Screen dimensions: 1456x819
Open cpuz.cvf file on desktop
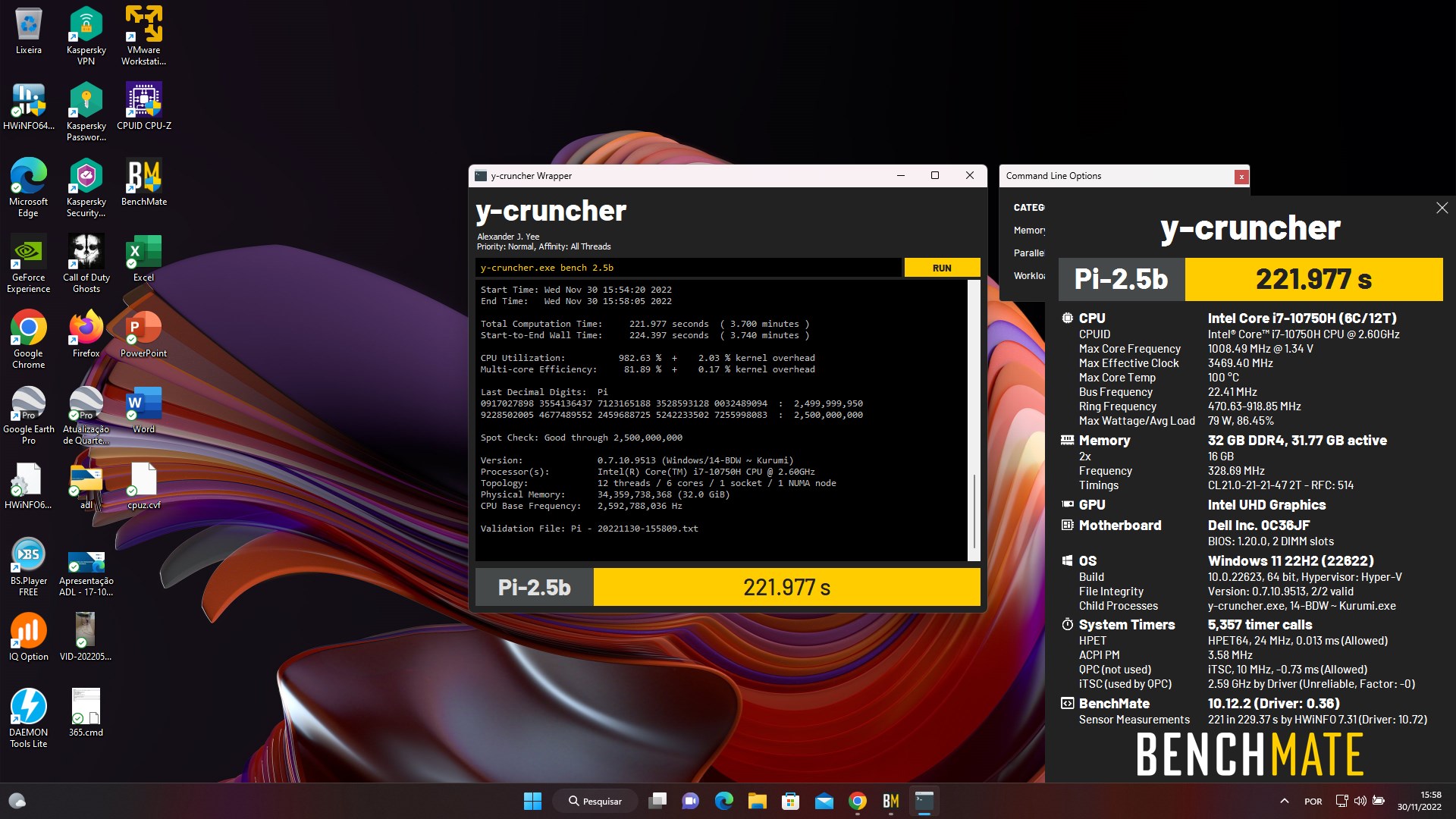coord(143,486)
